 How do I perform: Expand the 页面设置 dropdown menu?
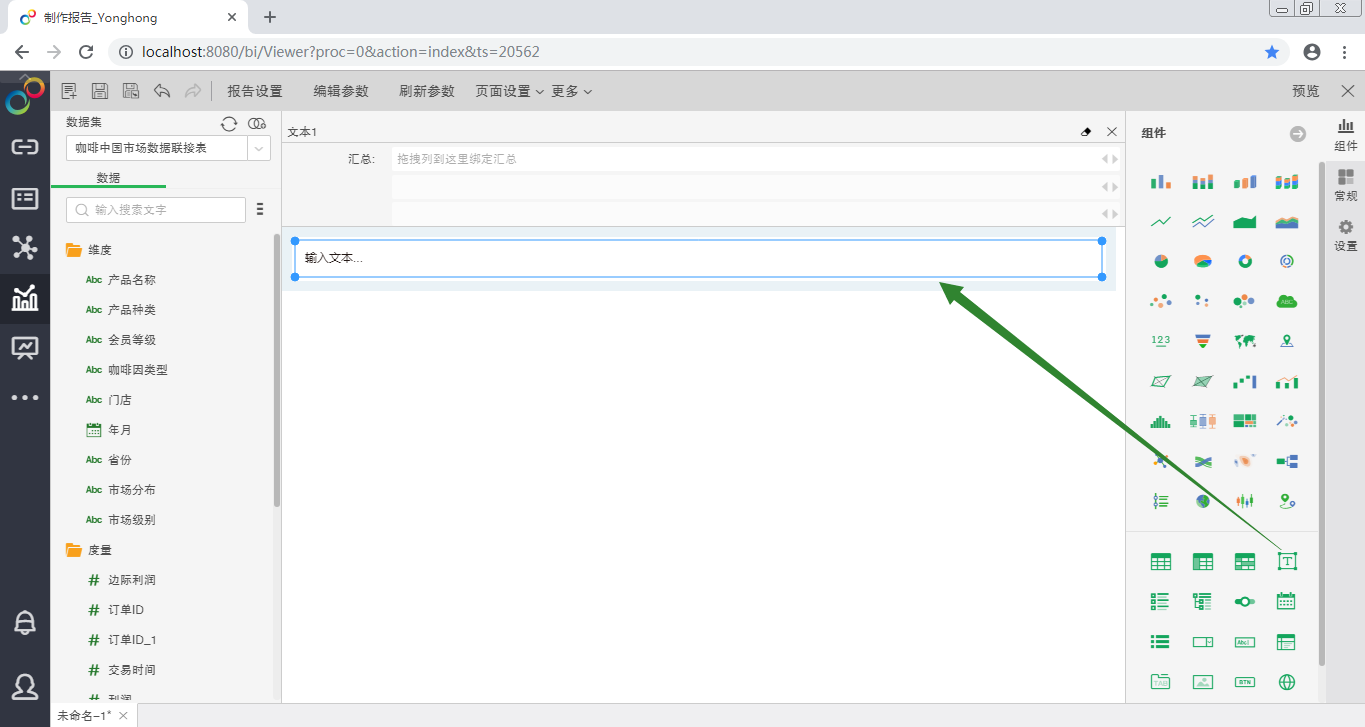509,91
